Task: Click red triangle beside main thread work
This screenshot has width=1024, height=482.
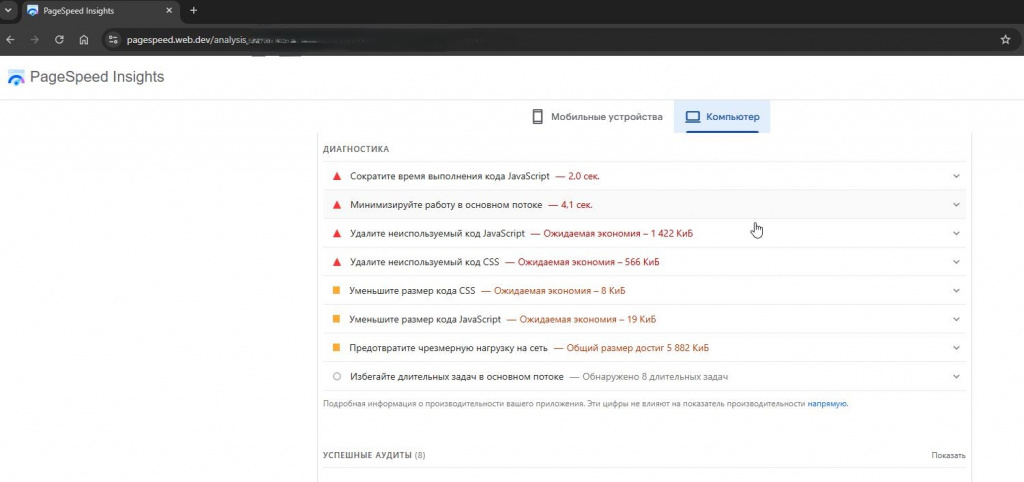Action: pyautogui.click(x=337, y=205)
